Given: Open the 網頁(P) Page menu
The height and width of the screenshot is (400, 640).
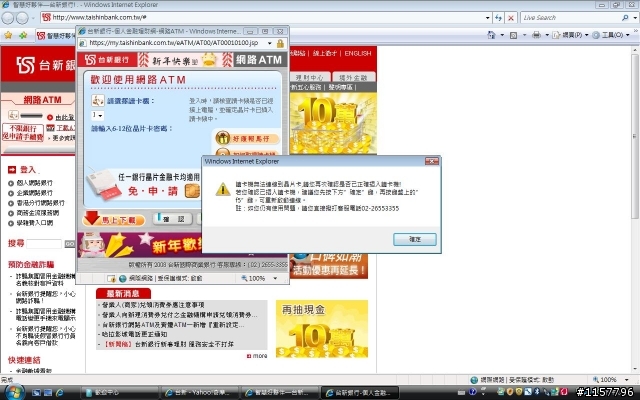Looking at the screenshot, I should pyautogui.click(x=570, y=35).
